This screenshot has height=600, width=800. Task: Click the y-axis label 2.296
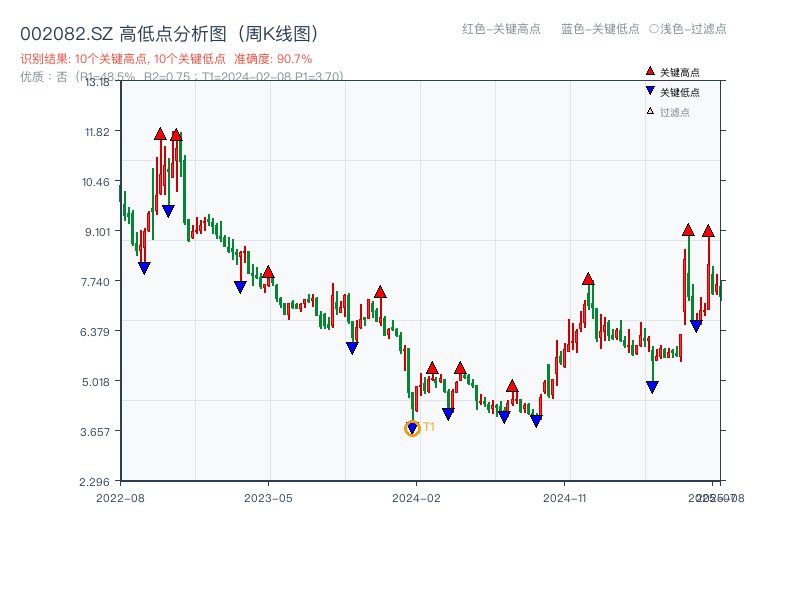tap(94, 482)
